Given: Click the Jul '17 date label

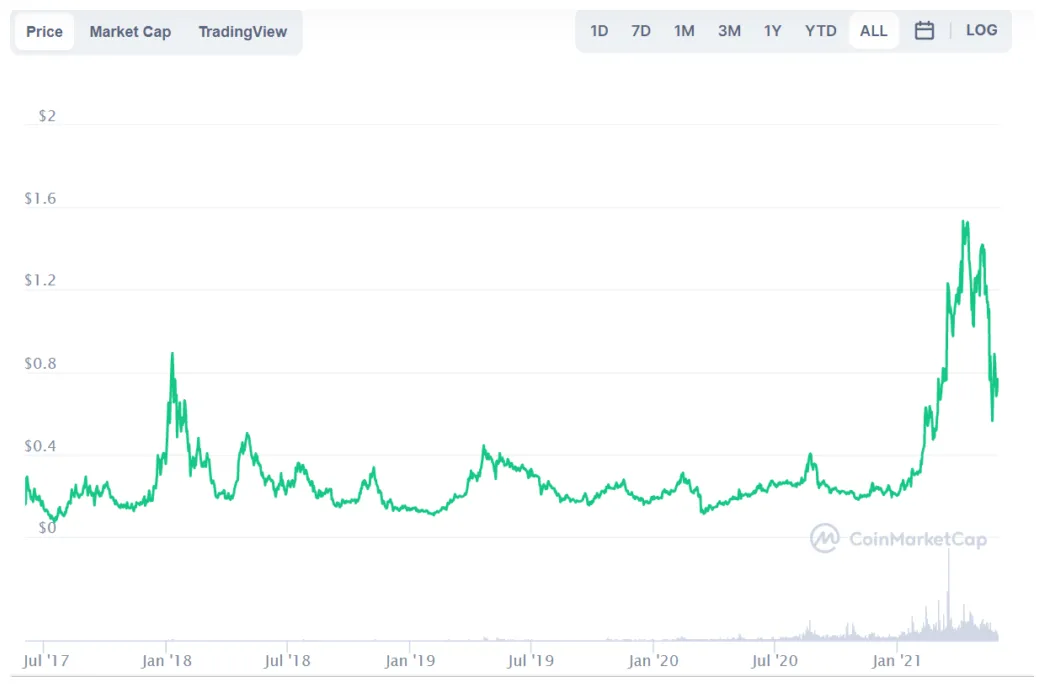Looking at the screenshot, I should (46, 660).
